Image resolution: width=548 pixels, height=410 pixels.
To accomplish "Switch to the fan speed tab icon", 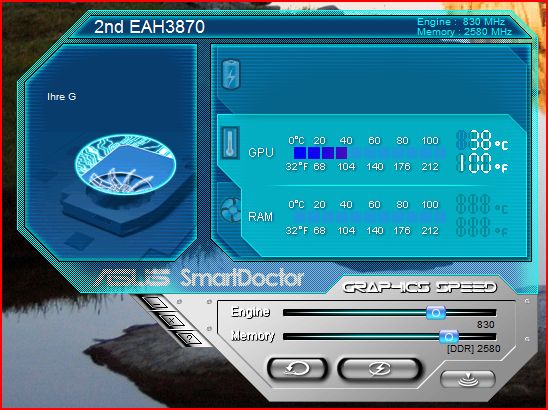I will click(231, 210).
